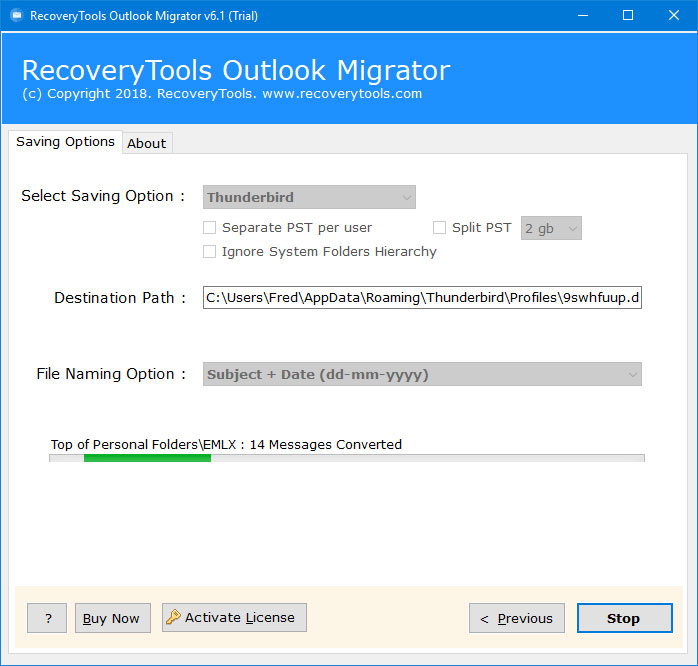Click the key icon on Activate License
The height and width of the screenshot is (666, 698).
point(173,617)
